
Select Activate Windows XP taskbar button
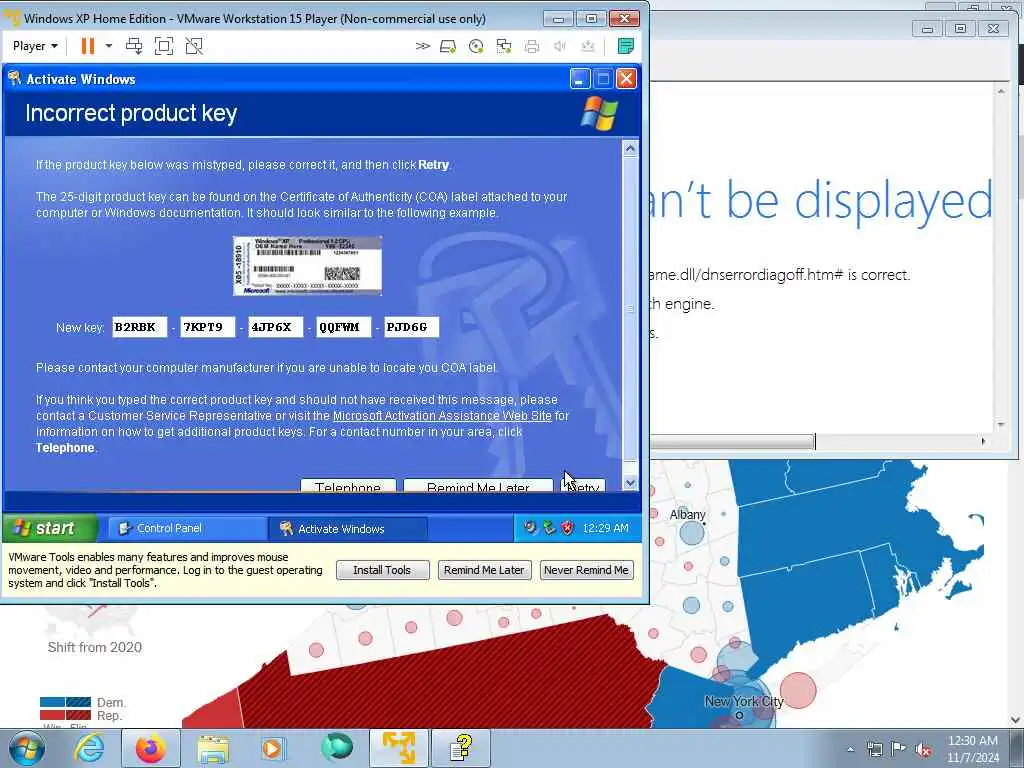click(x=348, y=529)
